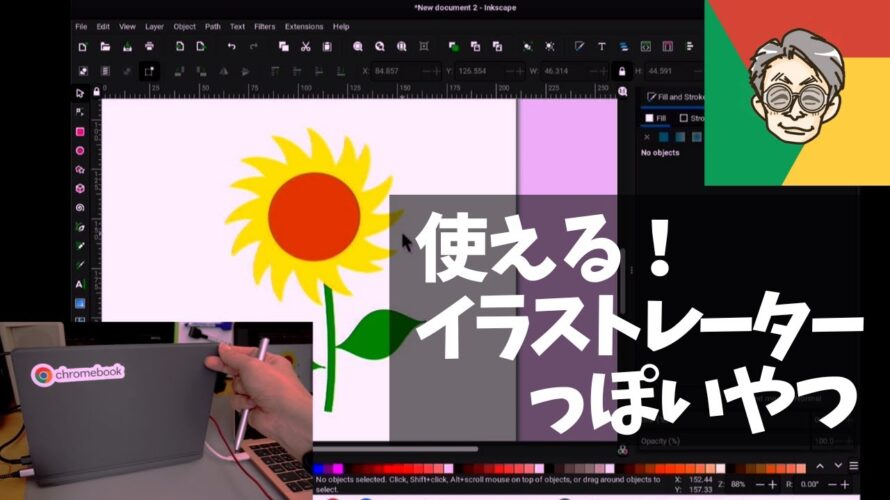Select the Fill and Stroke panel tab
890x500 pixels.
coord(674,97)
